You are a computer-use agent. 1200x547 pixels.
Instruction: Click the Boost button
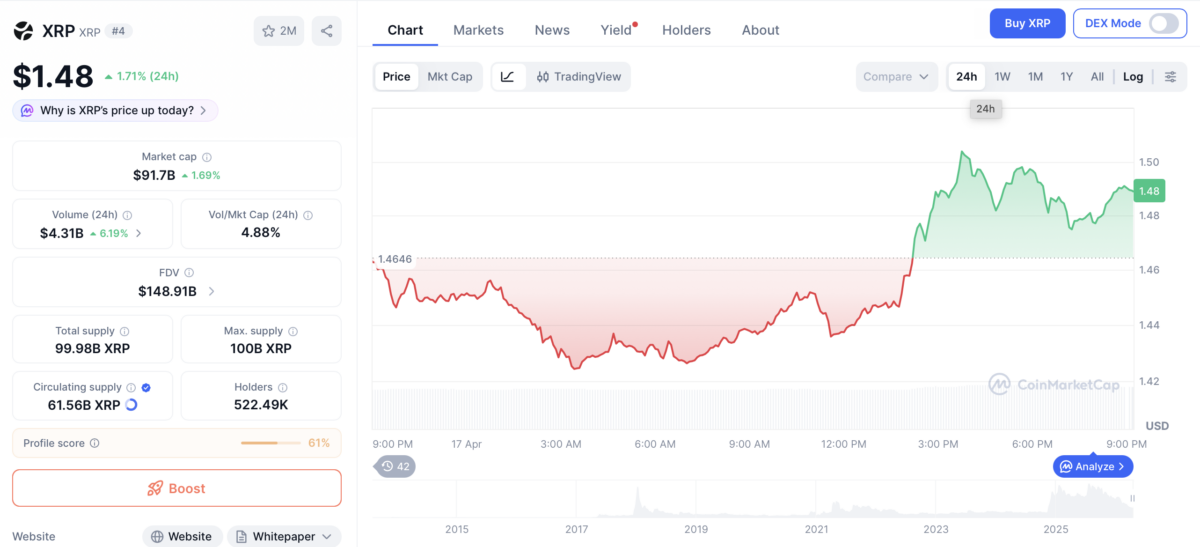pyautogui.click(x=176, y=488)
